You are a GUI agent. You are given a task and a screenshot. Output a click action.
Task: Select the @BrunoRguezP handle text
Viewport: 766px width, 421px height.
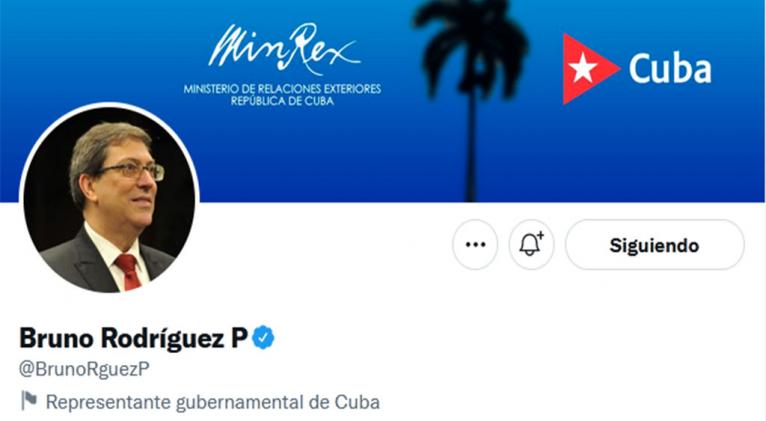click(85, 370)
